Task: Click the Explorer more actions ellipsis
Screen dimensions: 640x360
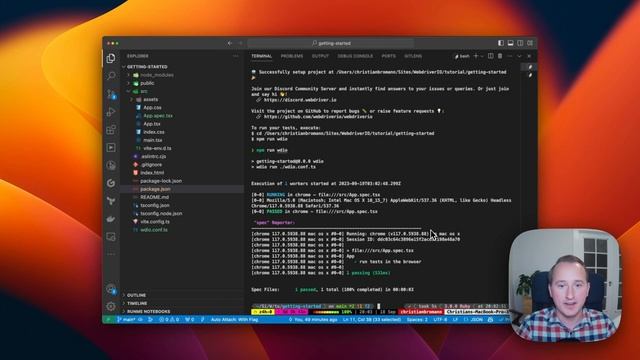Action: pos(236,56)
